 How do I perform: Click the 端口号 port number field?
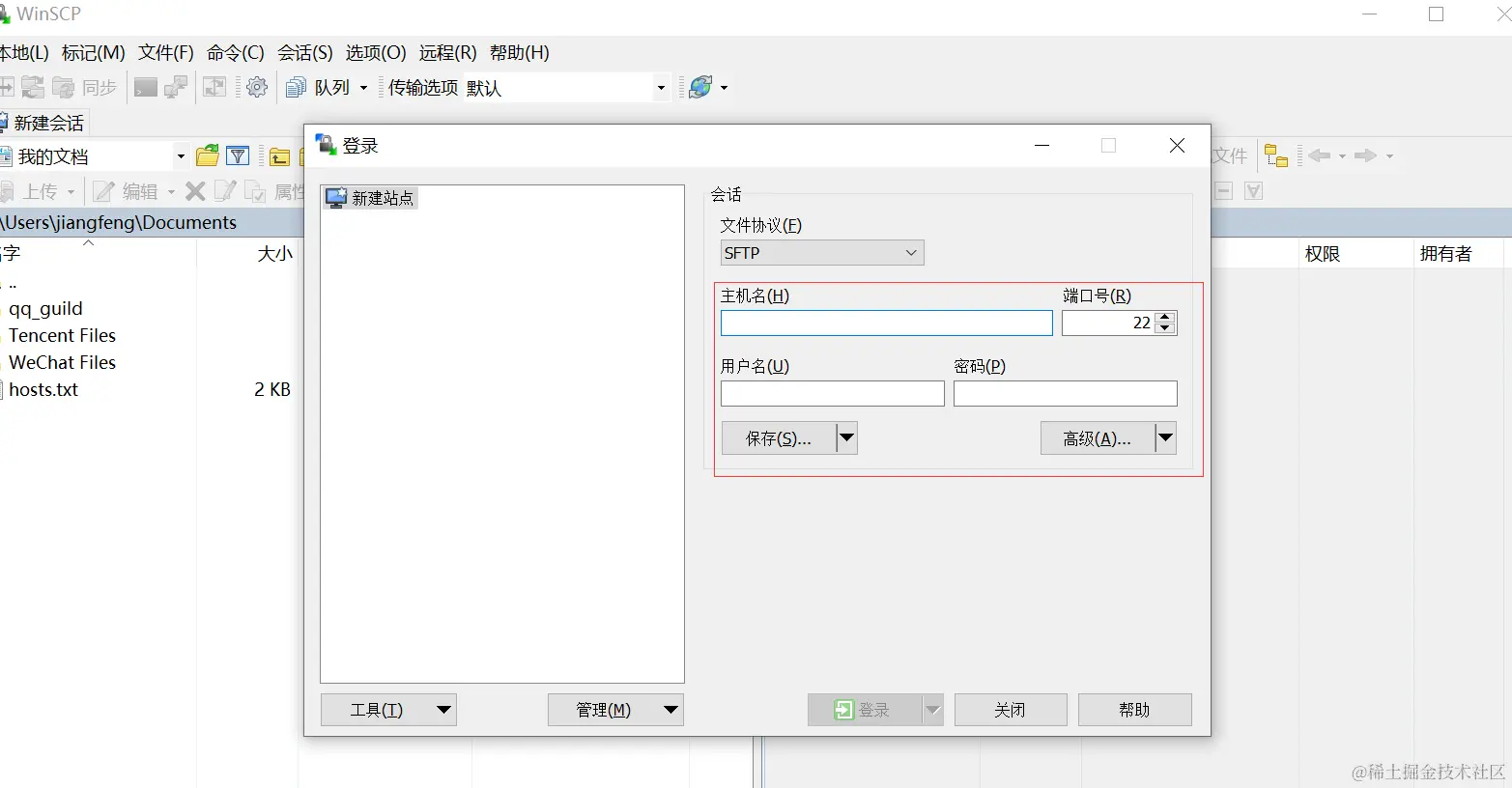[1108, 323]
